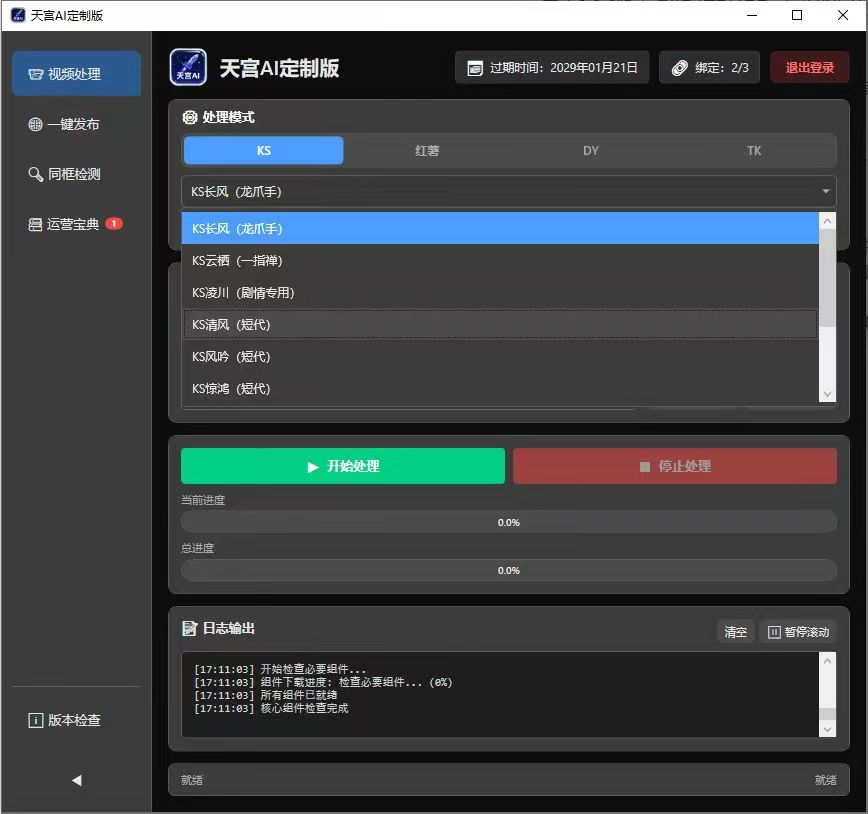Image resolution: width=868 pixels, height=814 pixels.
Task: Click log output scroll-down arrow
Action: 827,729
